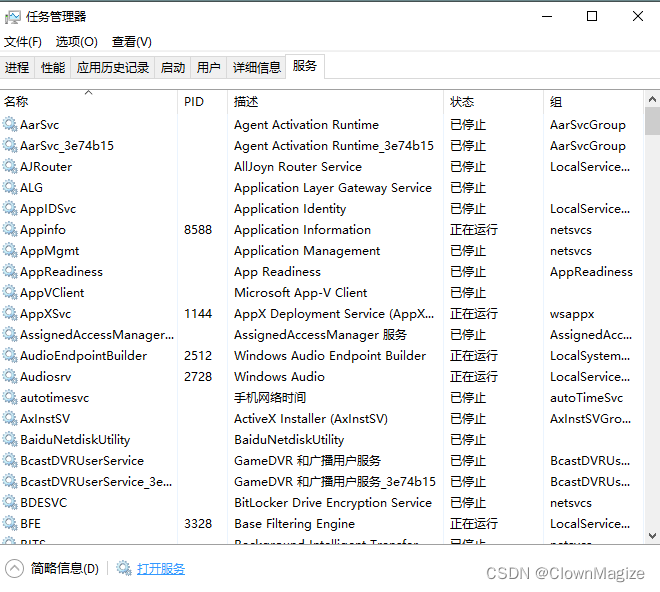Click the AppReadiness group cell
Viewport: 660px width, 592px height.
coord(591,272)
